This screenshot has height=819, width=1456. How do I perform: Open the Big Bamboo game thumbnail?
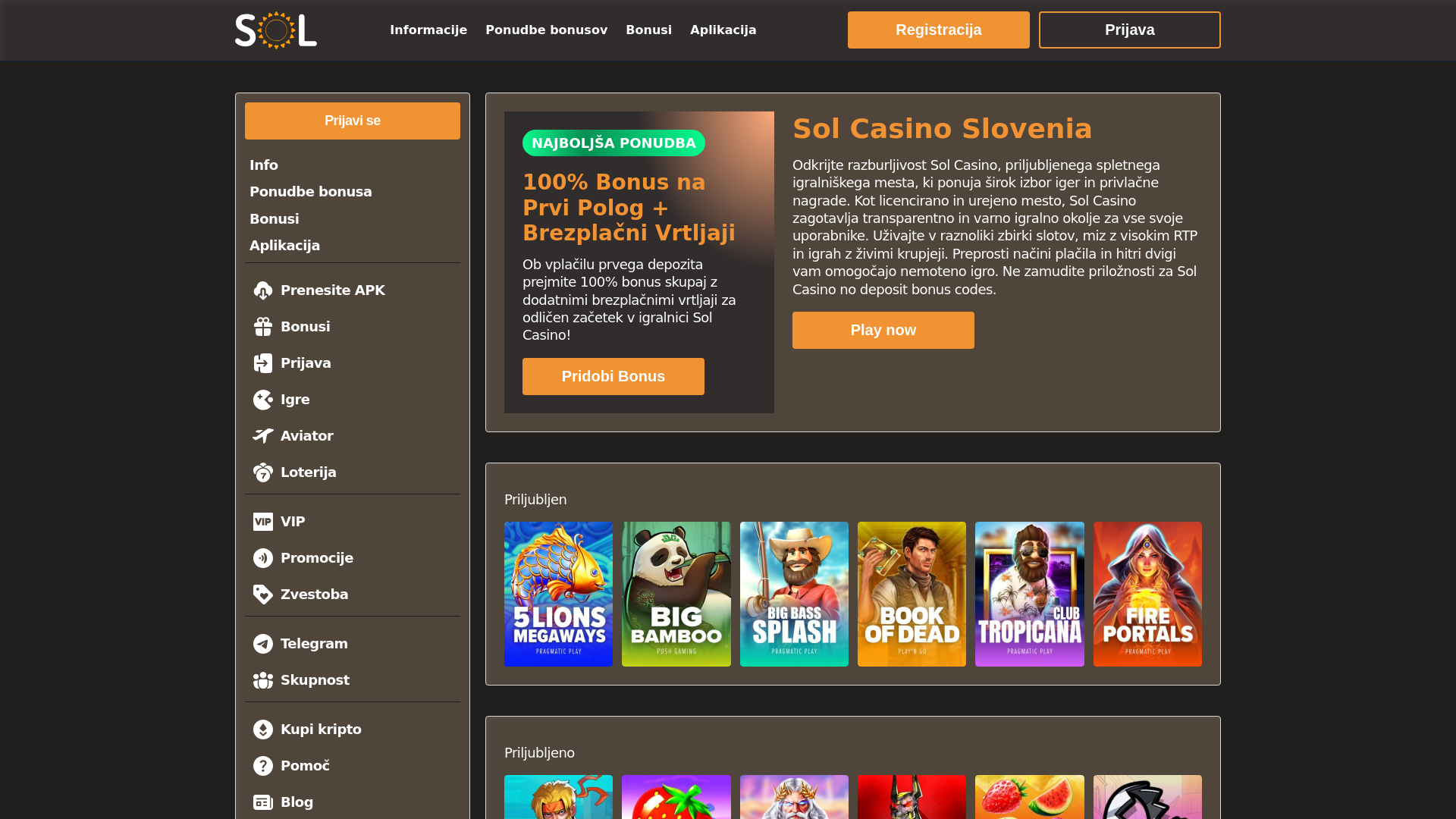(x=676, y=595)
